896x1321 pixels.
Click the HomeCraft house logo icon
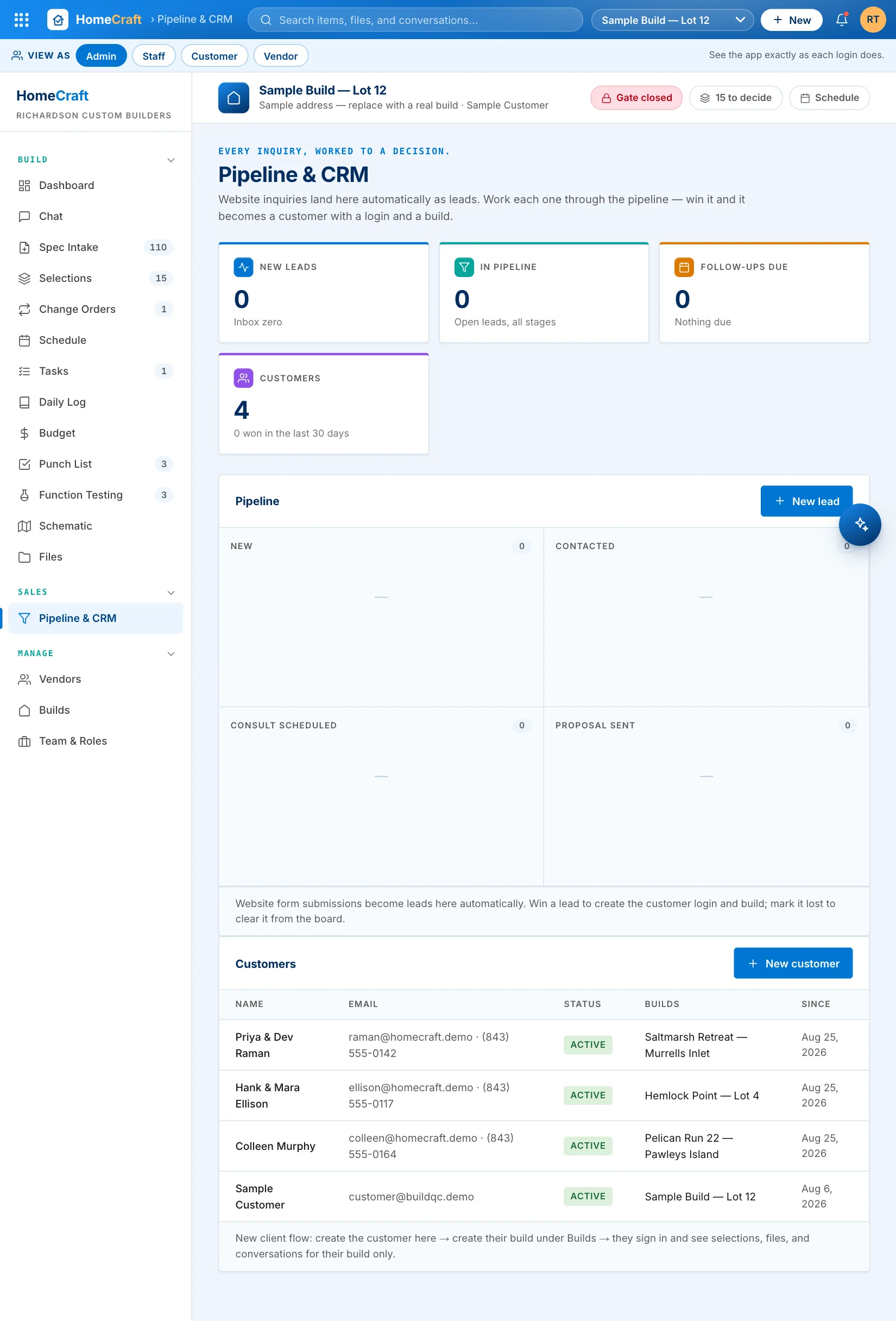click(58, 20)
